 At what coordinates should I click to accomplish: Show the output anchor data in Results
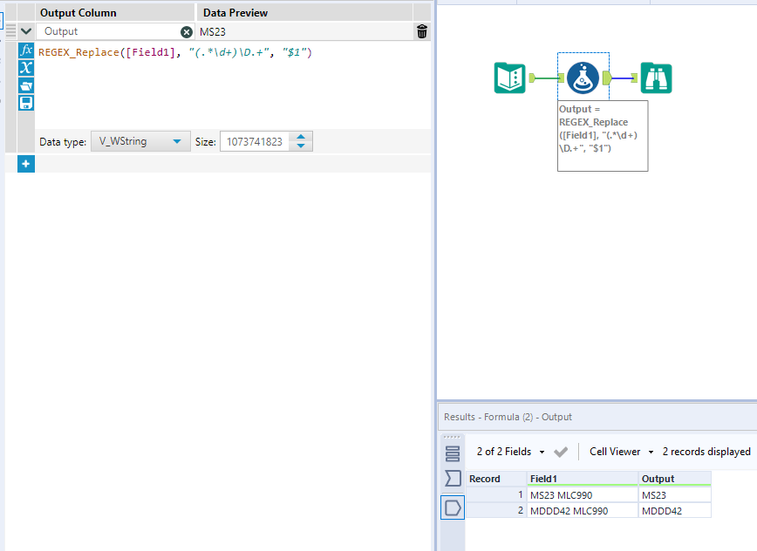pyautogui.click(x=452, y=508)
